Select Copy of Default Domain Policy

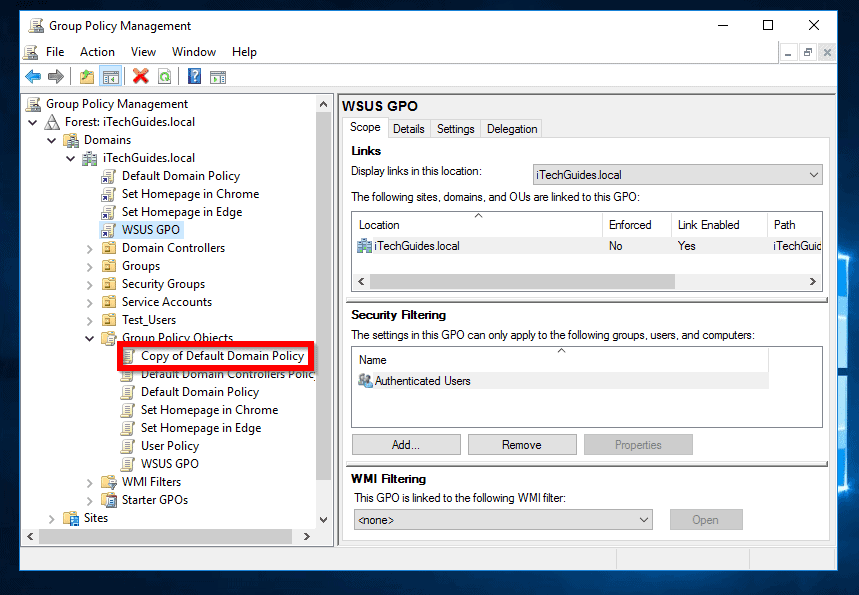(222, 356)
